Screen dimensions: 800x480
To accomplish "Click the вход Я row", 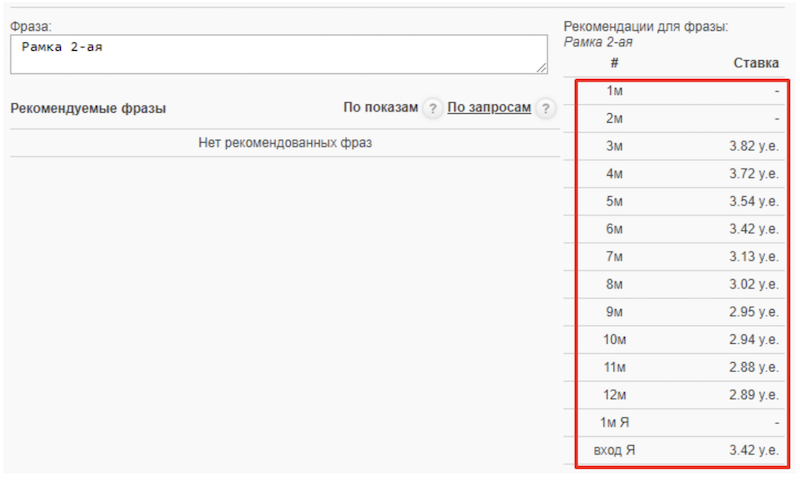I will (682, 451).
